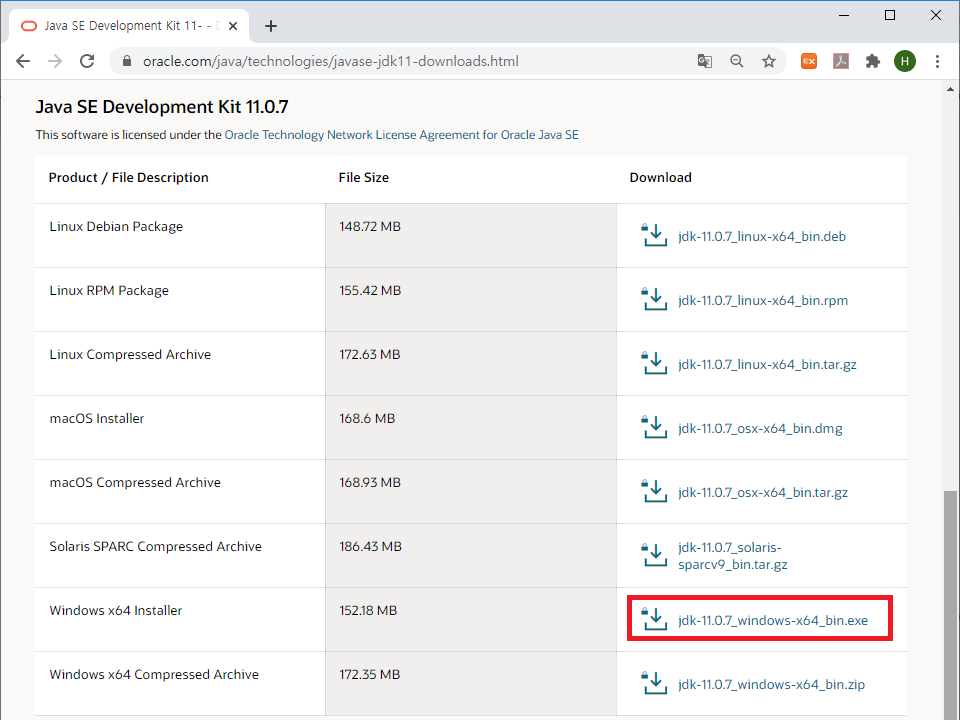Open the translate page icon
Screen dimensions: 960x720
[705, 61]
